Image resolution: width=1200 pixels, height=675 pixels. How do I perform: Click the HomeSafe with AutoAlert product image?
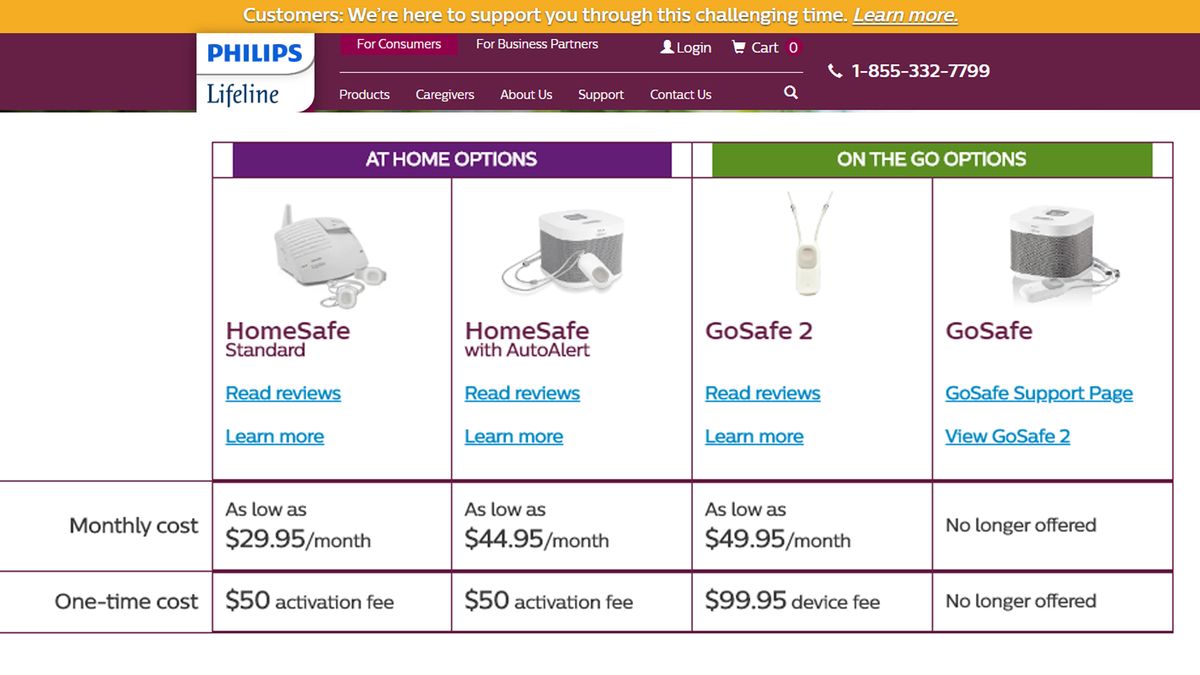click(566, 253)
